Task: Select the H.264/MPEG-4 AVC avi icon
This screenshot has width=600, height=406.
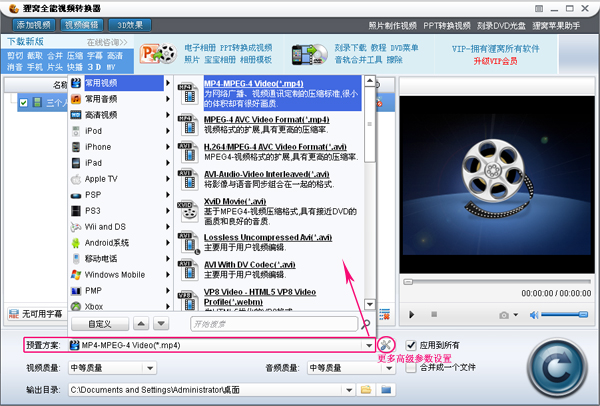Action: [188, 152]
